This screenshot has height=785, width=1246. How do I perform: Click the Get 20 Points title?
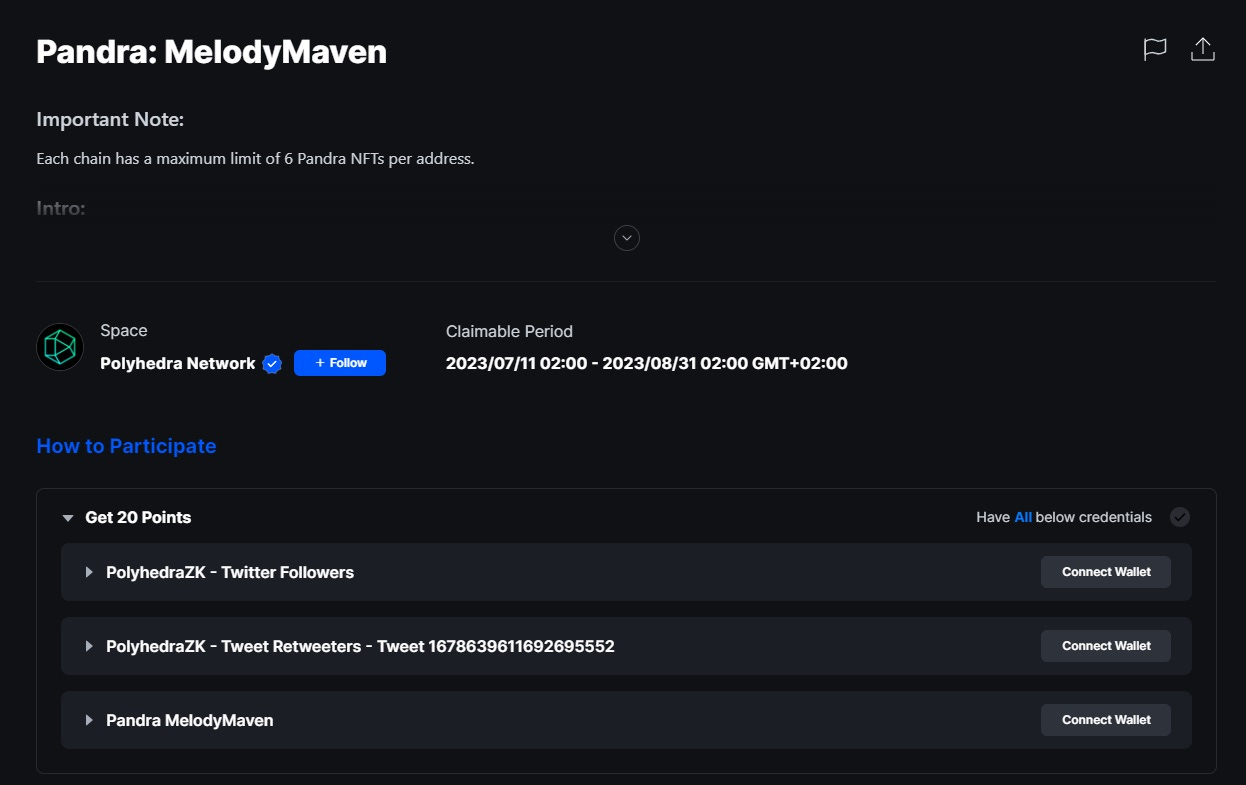click(138, 518)
